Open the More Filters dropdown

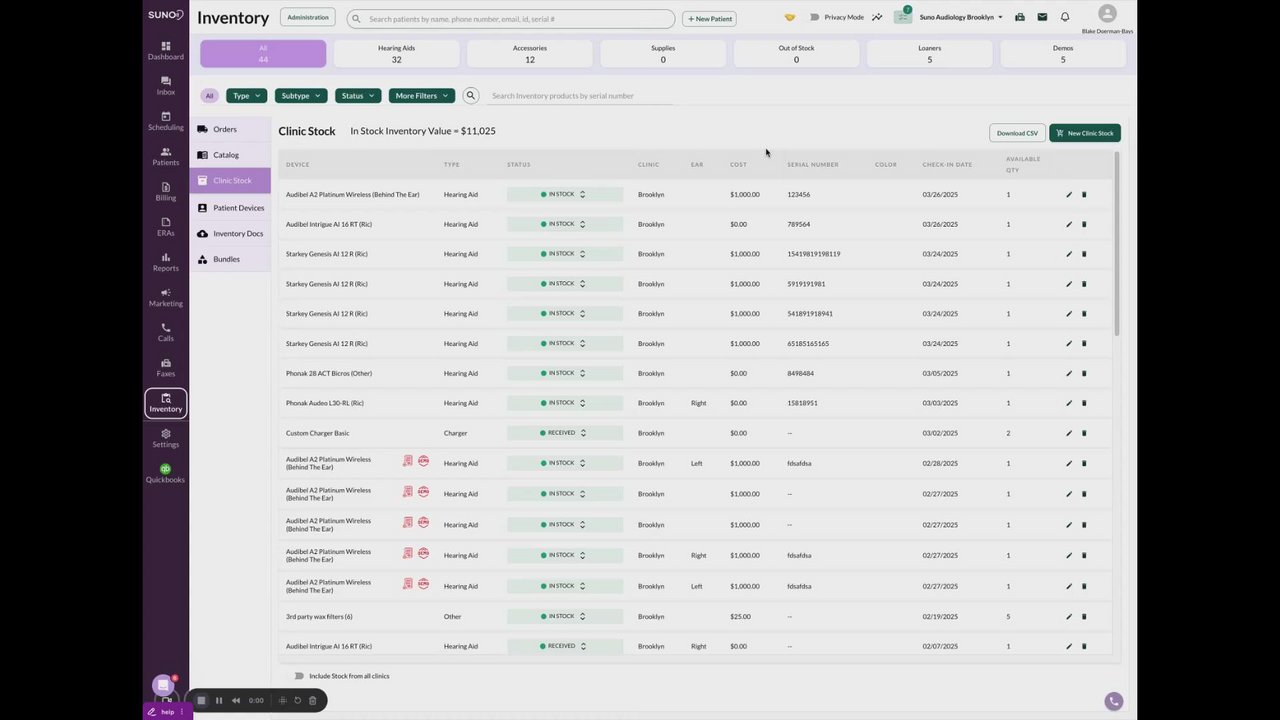click(x=422, y=96)
